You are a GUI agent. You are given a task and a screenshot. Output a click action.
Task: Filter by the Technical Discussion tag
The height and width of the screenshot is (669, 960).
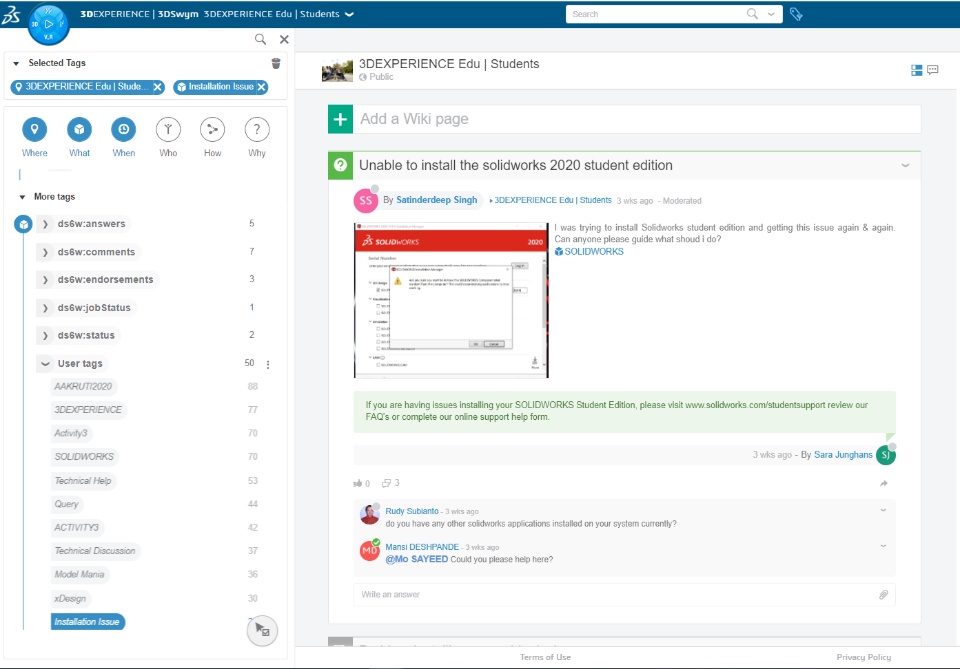(95, 551)
